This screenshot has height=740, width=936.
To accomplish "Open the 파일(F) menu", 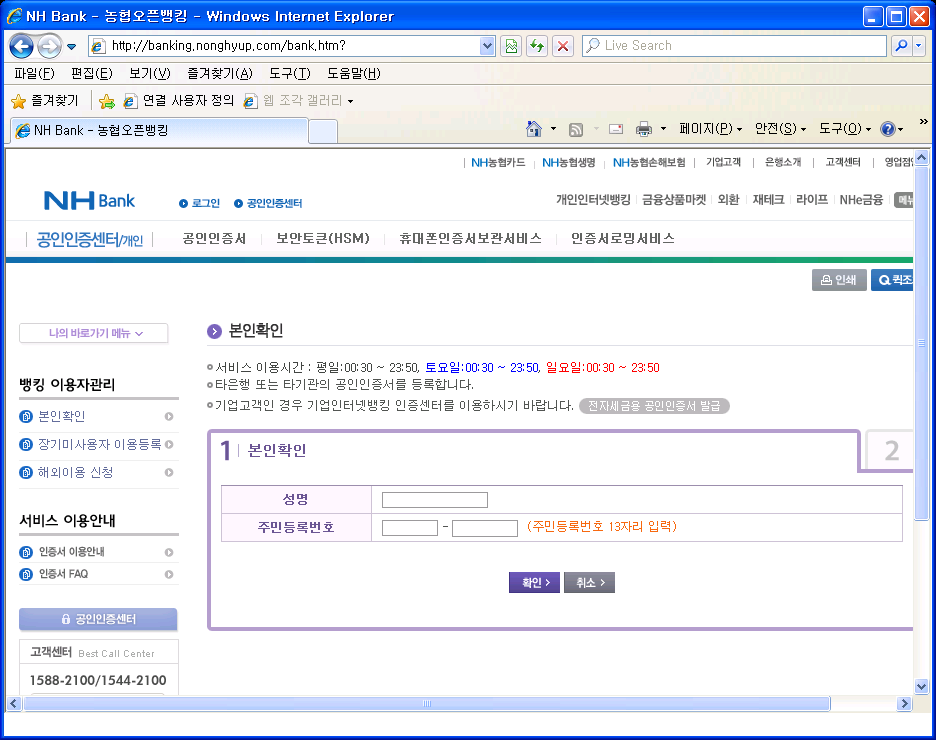I will click(x=34, y=73).
